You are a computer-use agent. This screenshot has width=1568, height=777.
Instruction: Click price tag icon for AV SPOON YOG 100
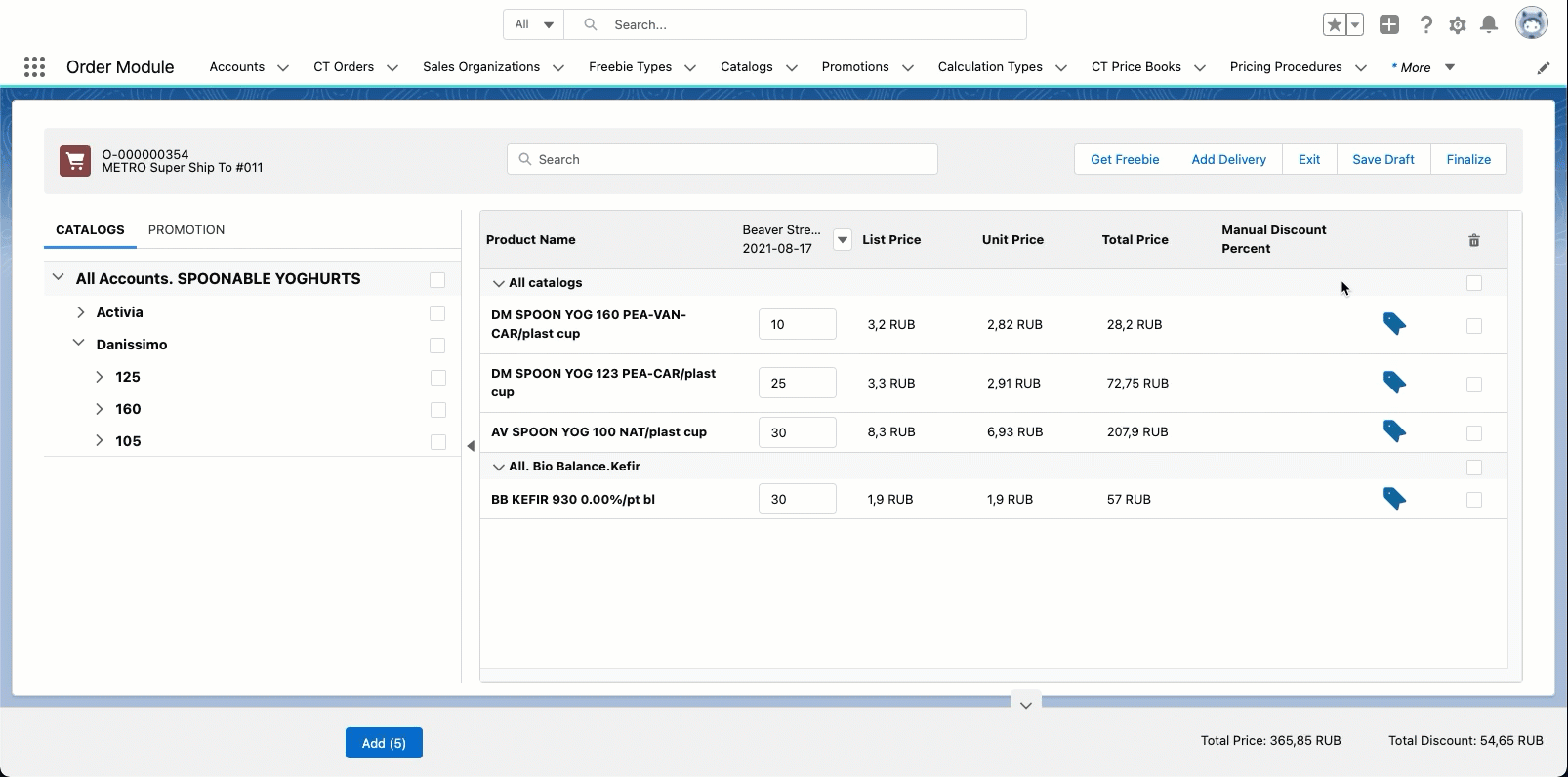pyautogui.click(x=1394, y=431)
